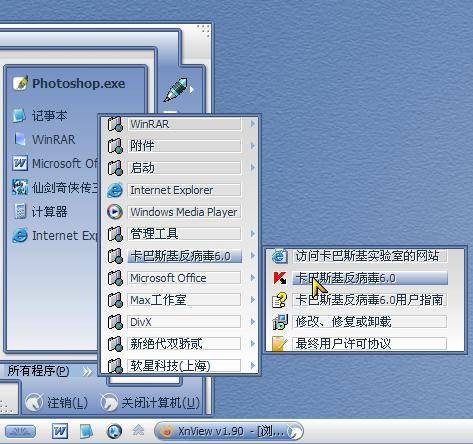Image resolution: width=473 pixels, height=444 pixels.
Task: Click the Microsoft Office folder icon in the programs menu
Action: pos(115,278)
